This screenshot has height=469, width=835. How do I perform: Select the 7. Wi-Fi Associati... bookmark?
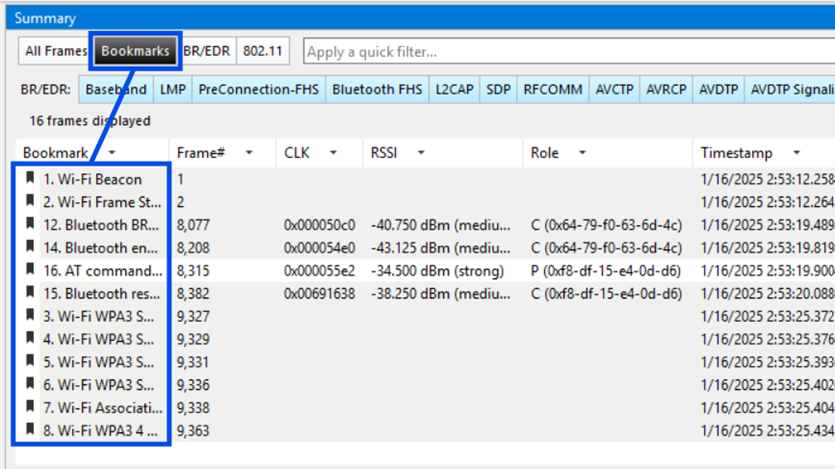tap(103, 408)
